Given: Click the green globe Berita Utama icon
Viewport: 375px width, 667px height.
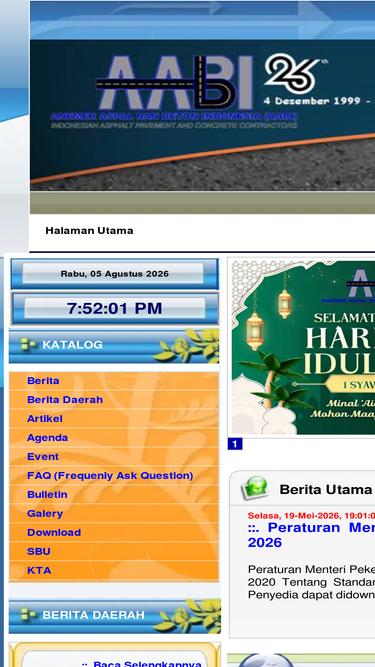Looking at the screenshot, I should [255, 488].
